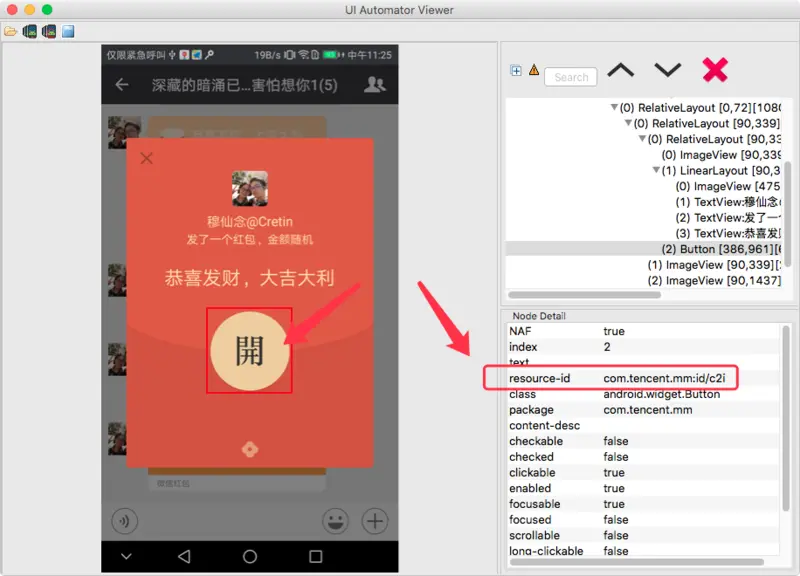Tap the 開 open button on the red envelope

point(249,351)
